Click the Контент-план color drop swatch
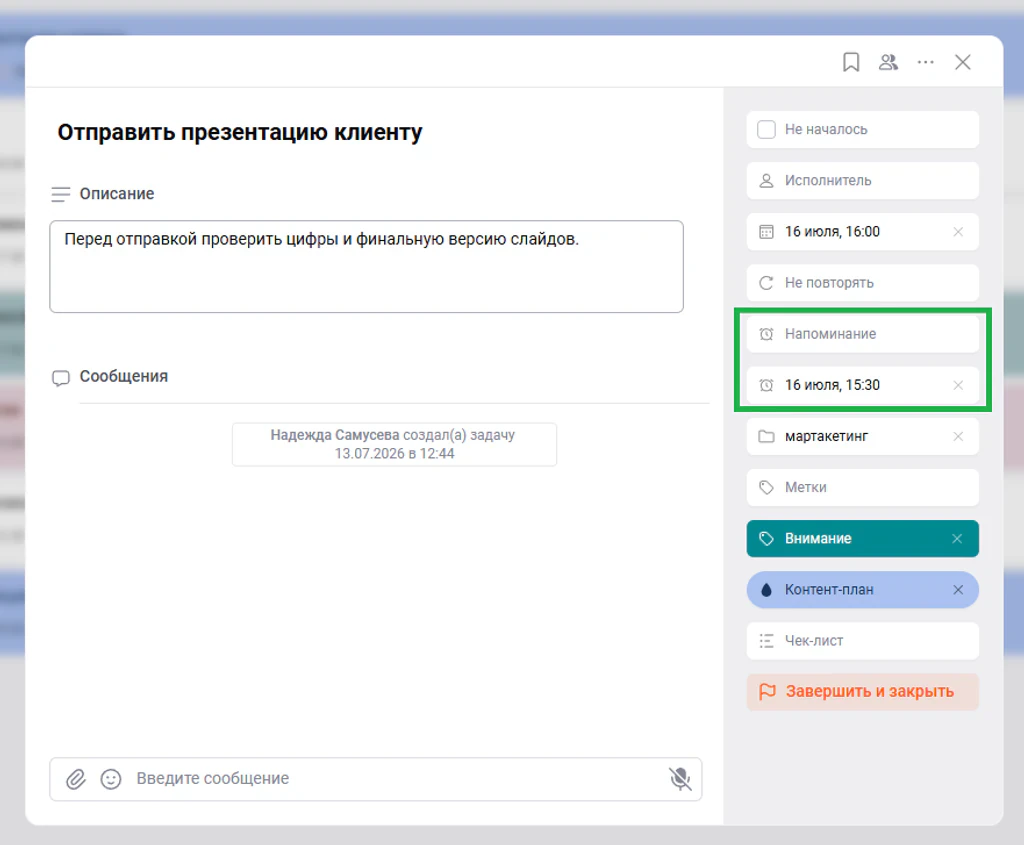This screenshot has height=845, width=1024. 766,590
